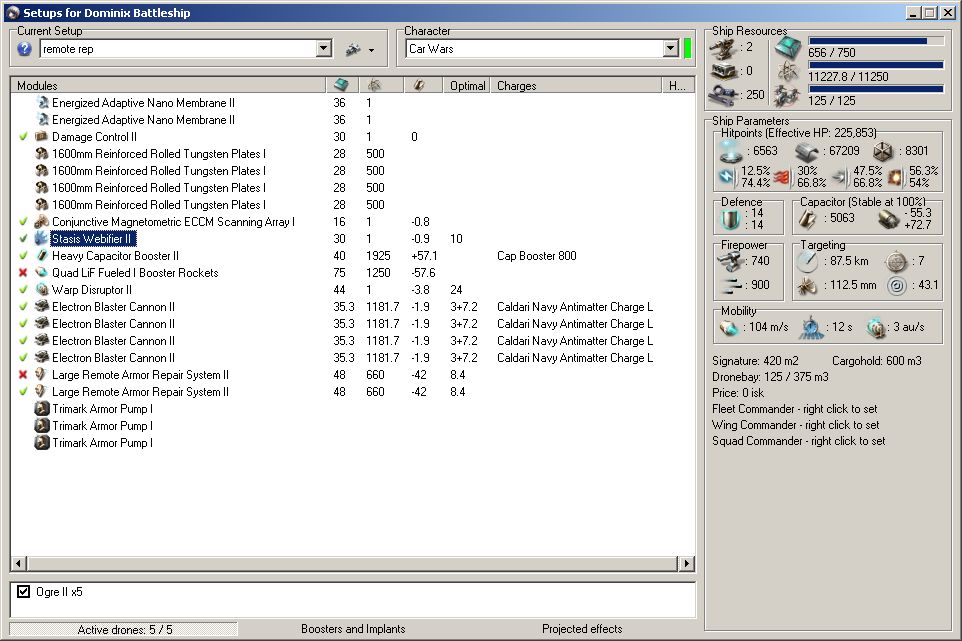Toggle the red X on Quad LiF Booster Rockets
The width and height of the screenshot is (962, 641).
tap(24, 273)
